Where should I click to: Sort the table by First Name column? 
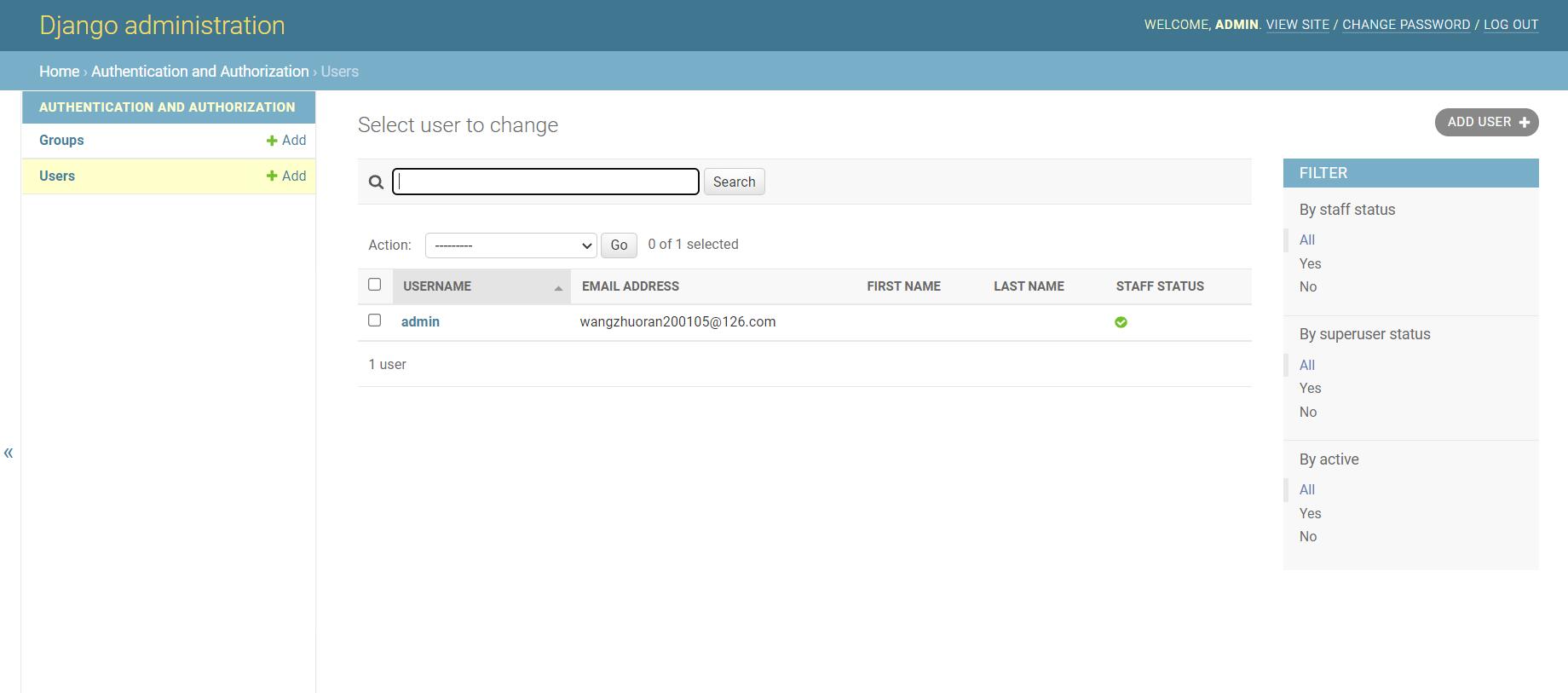tap(903, 286)
